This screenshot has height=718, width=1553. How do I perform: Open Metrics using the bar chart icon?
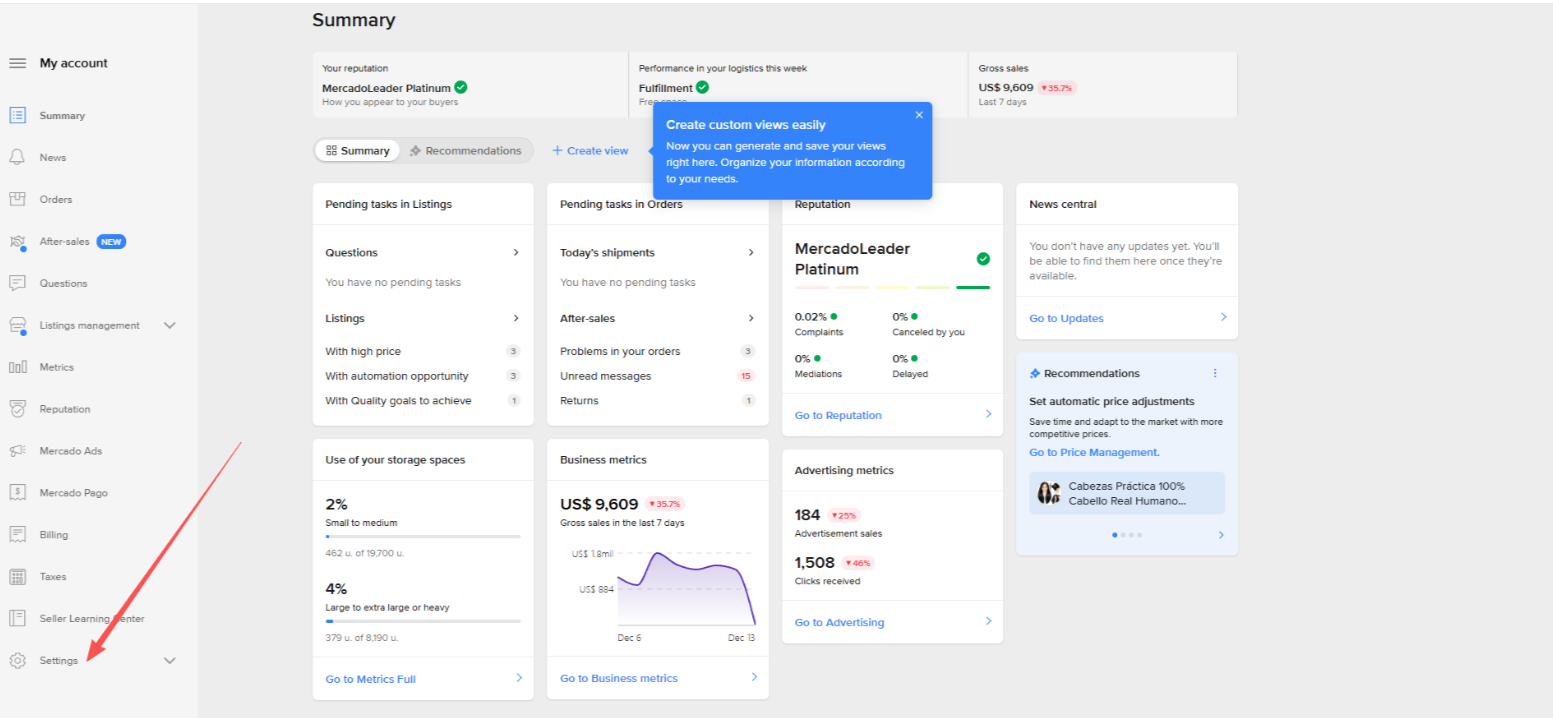[17, 367]
